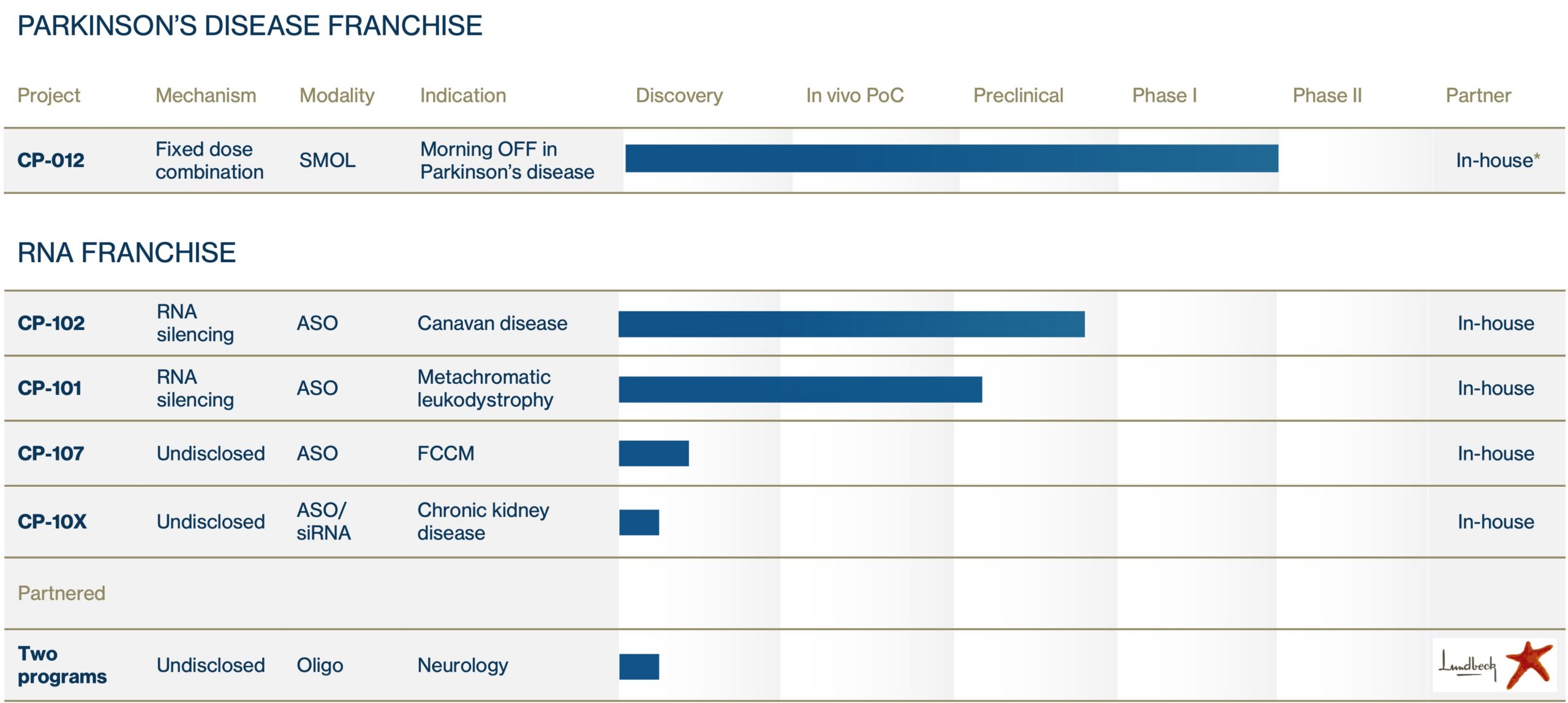Image resolution: width=1568 pixels, height=703 pixels.
Task: Click the Metachromatic leukodystrophy indication
Action: (x=484, y=388)
